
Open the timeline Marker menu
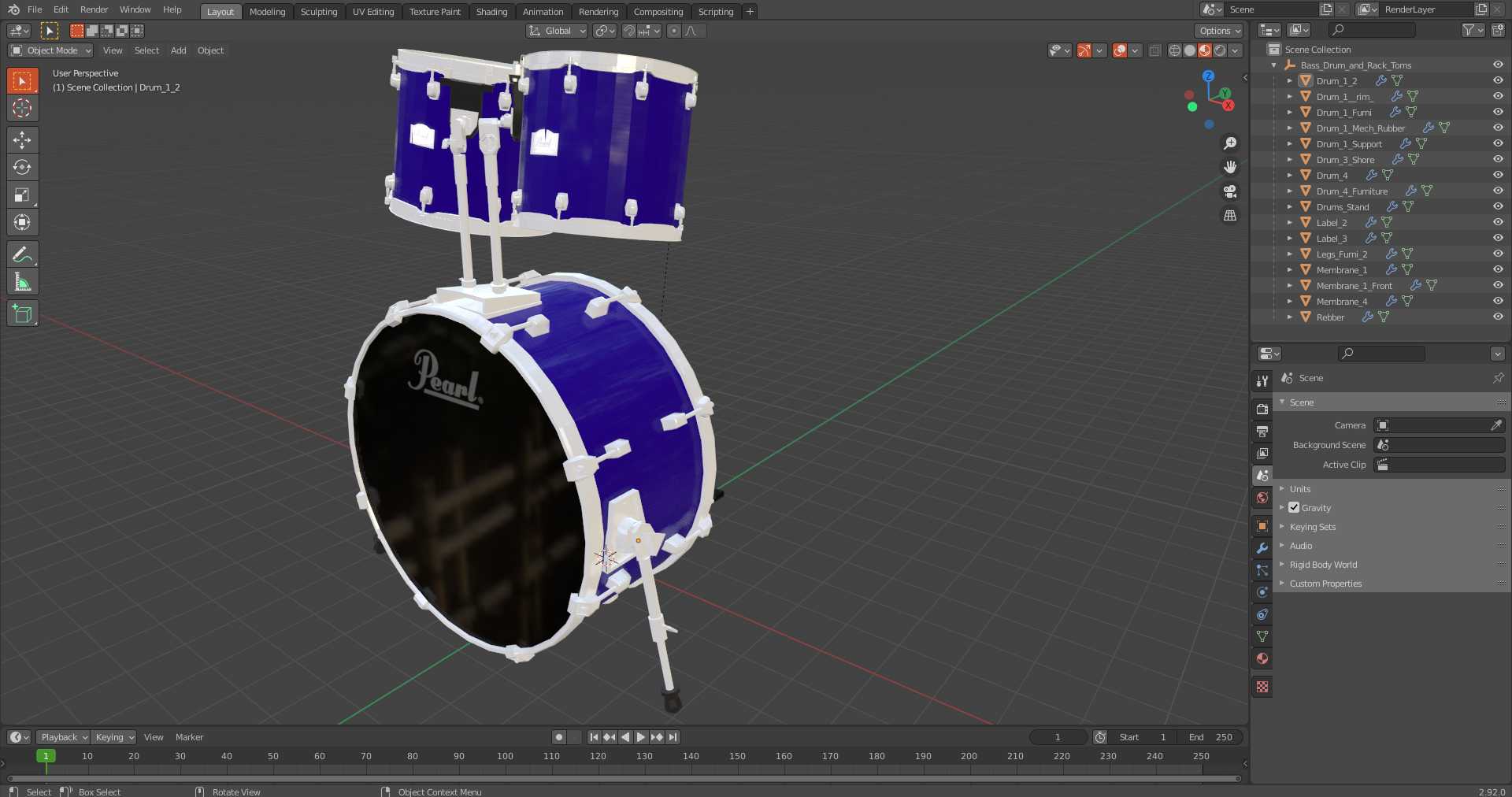pos(189,737)
